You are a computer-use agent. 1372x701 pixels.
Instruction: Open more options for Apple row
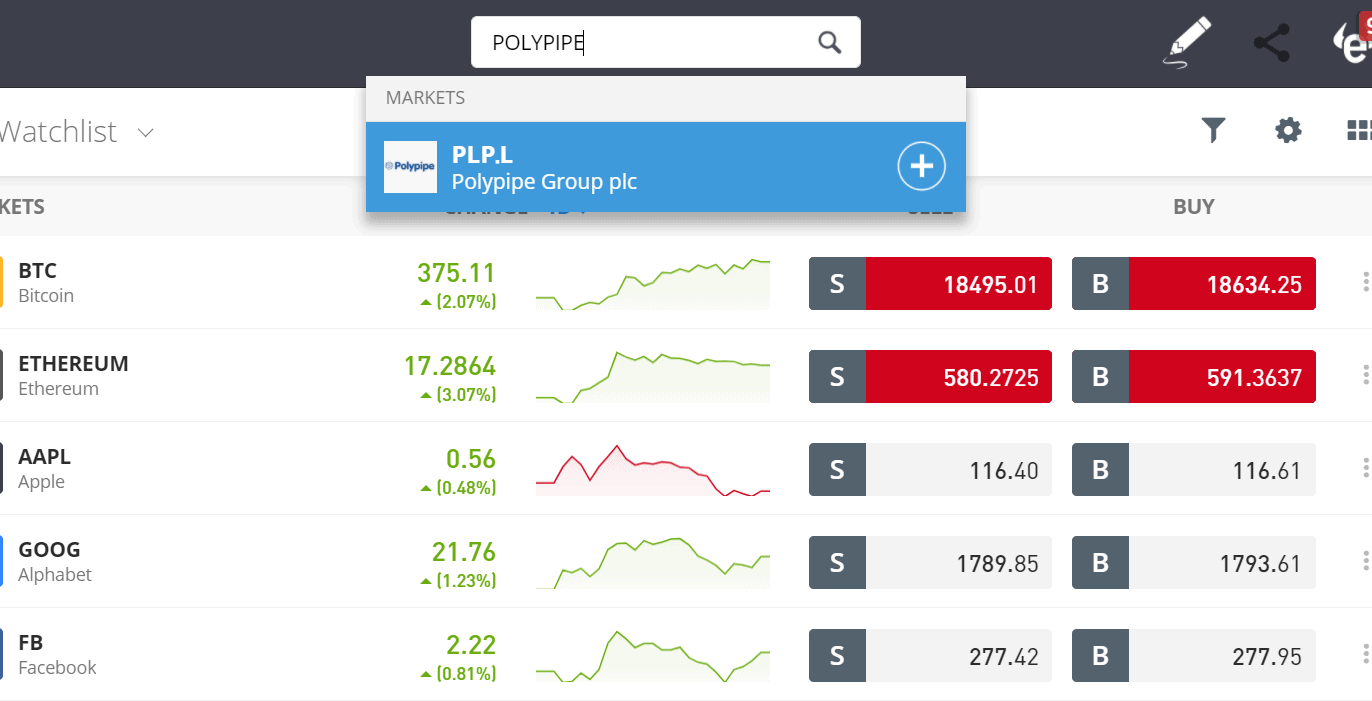(x=1365, y=468)
